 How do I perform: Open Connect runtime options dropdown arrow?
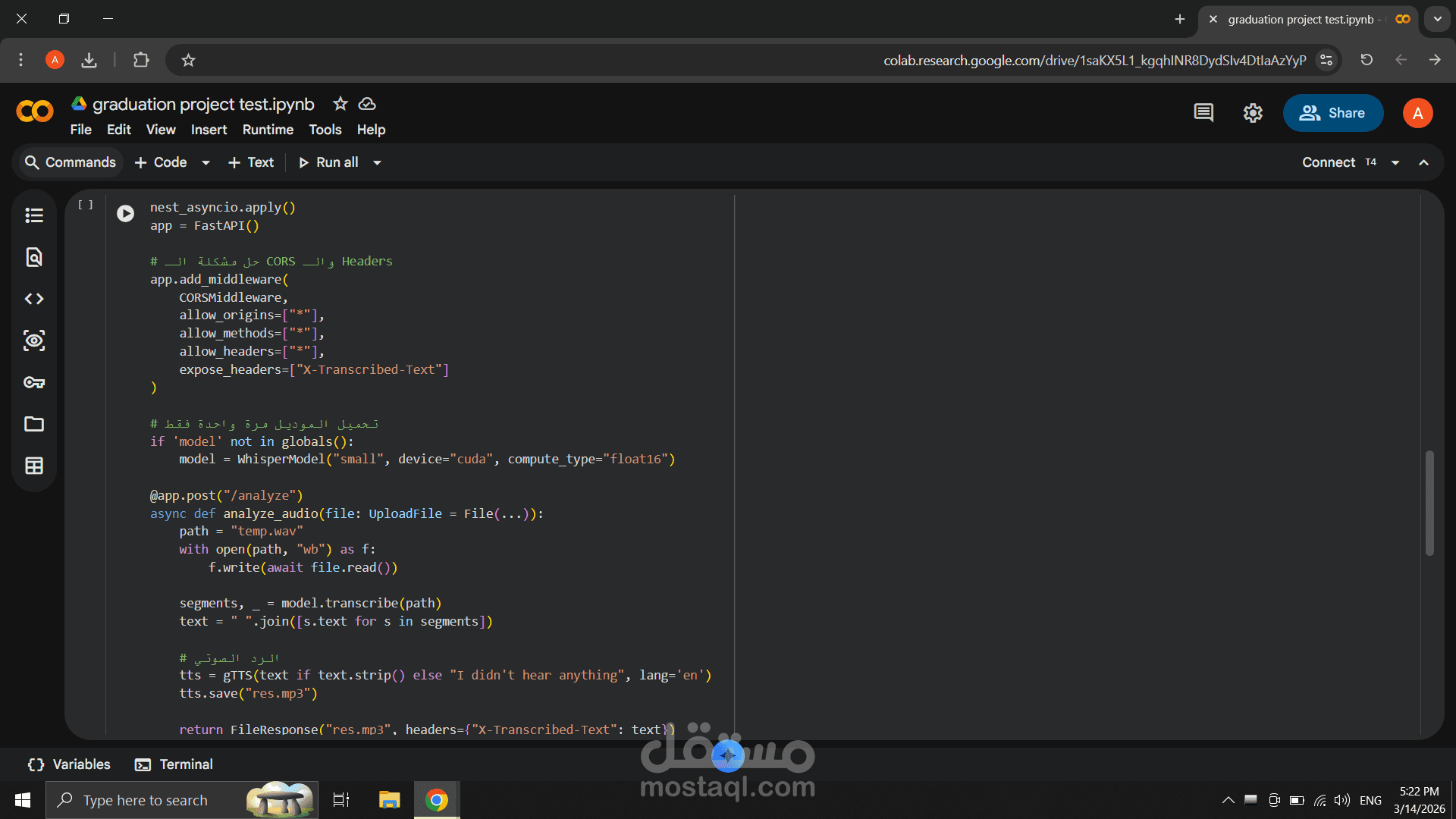(x=1395, y=162)
